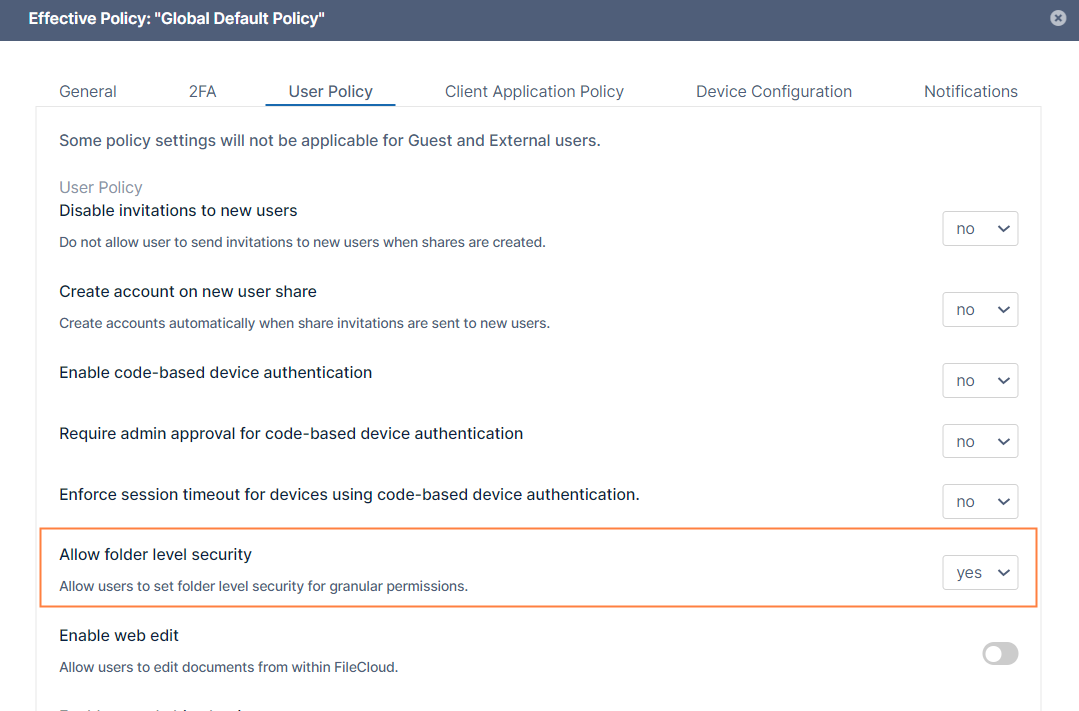Expand Require admin approval dropdown

pyautogui.click(x=980, y=442)
